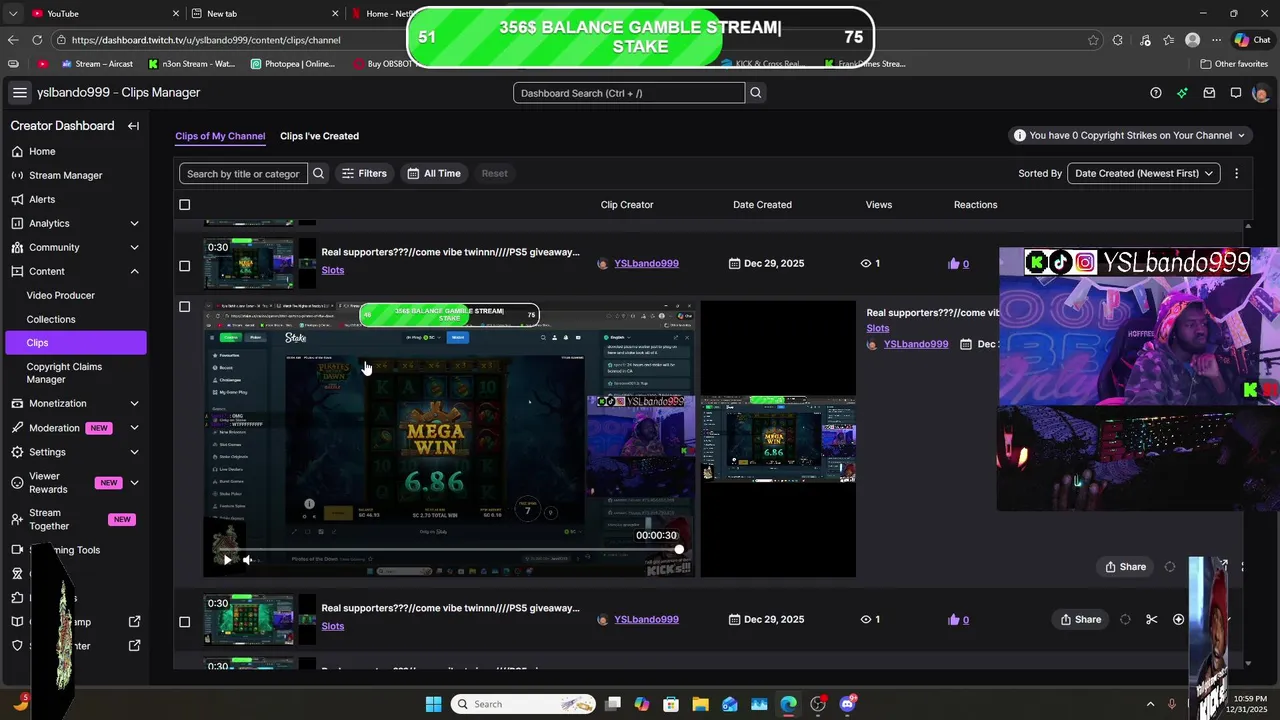Open the Discord taskbar icon

click(848, 704)
